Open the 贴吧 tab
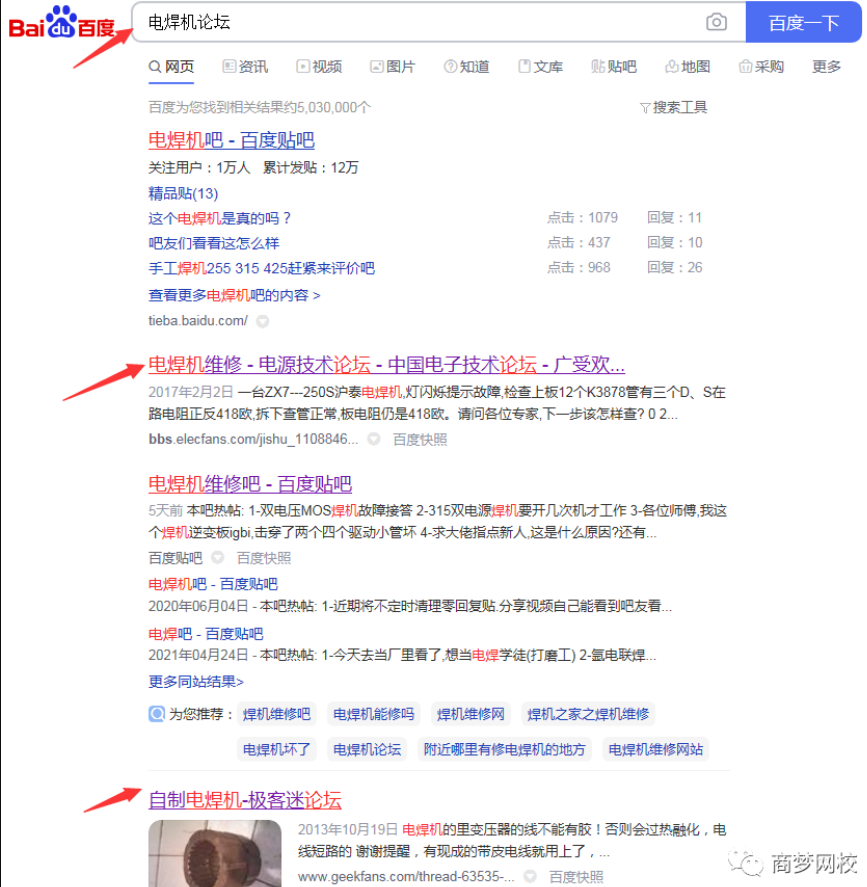This screenshot has height=887, width=867. [x=614, y=67]
